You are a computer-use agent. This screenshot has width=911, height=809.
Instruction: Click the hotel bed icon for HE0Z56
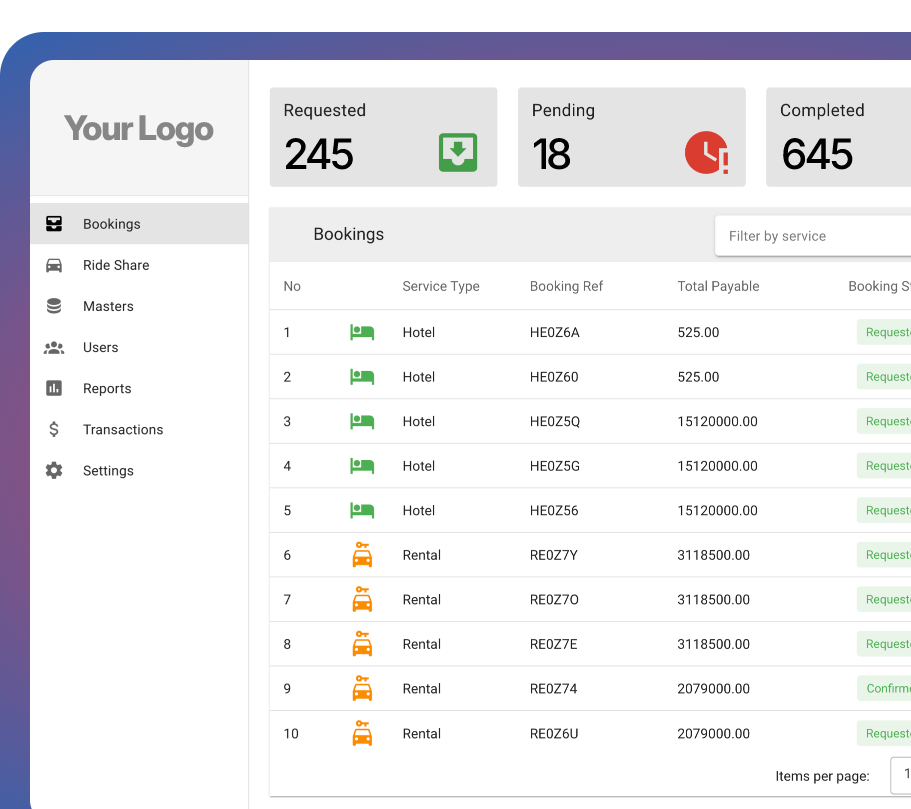coord(362,511)
